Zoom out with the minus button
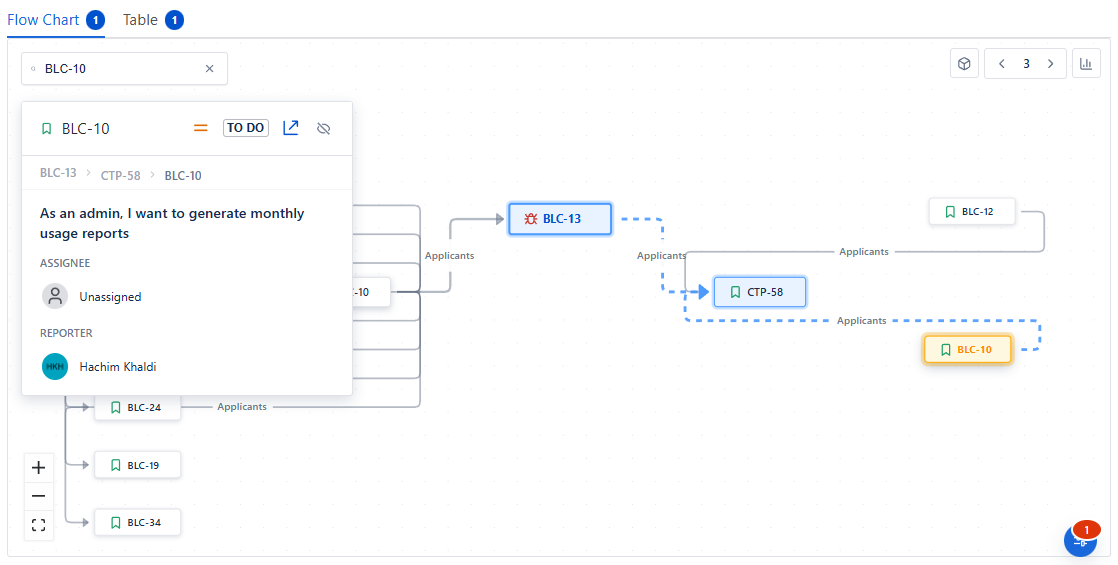The height and width of the screenshot is (565, 1118). pos(39,496)
